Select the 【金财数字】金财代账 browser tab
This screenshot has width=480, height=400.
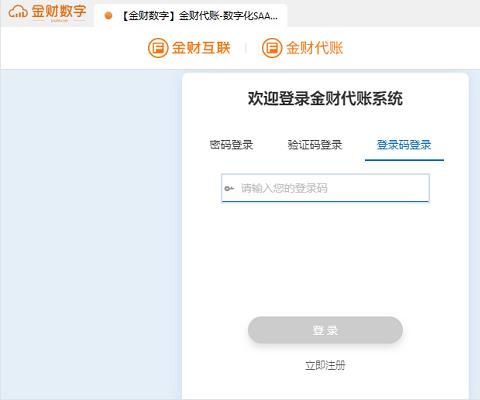tap(191, 16)
